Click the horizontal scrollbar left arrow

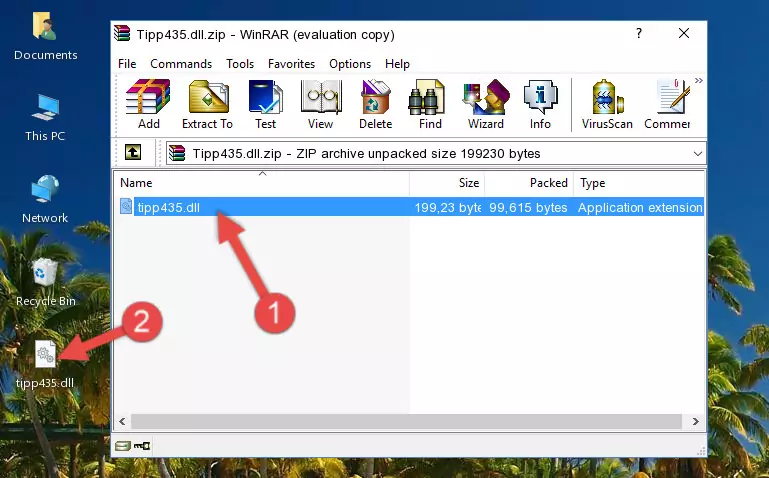tap(122, 422)
